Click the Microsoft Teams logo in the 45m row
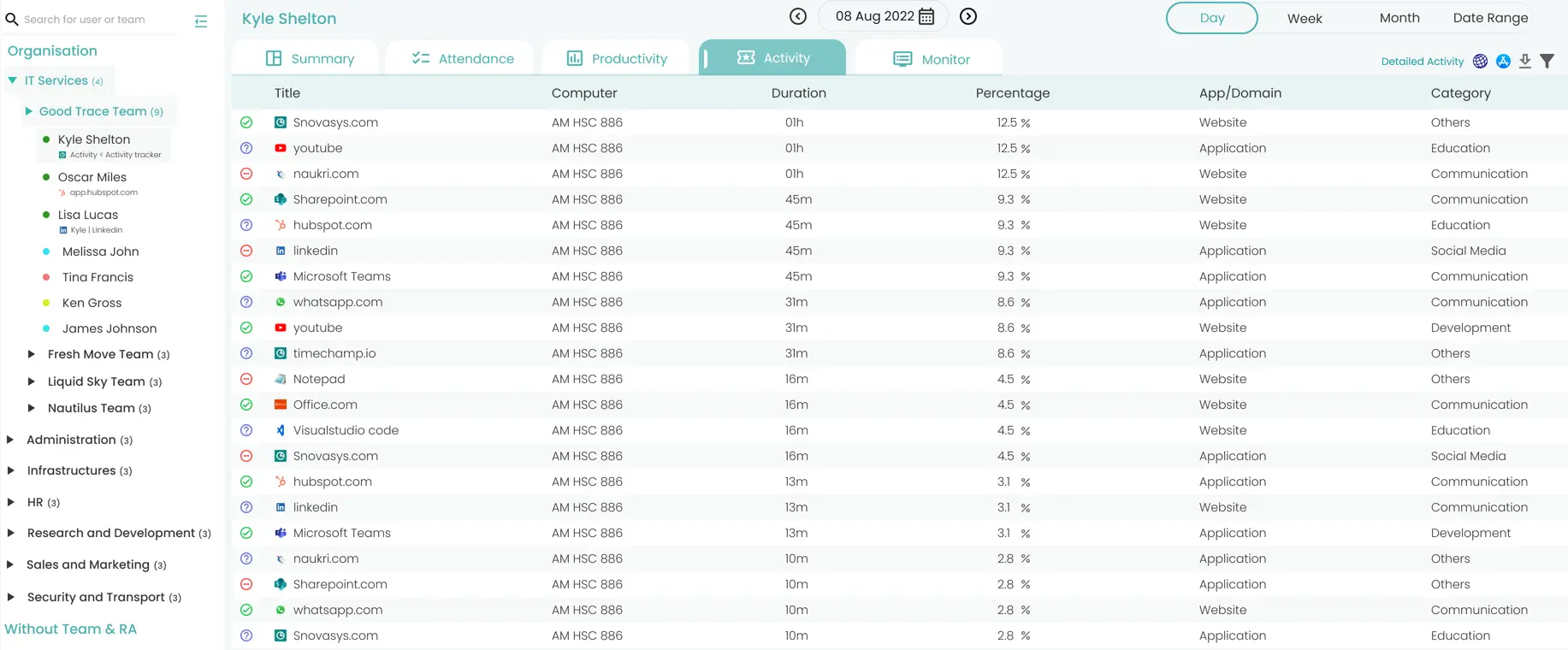This screenshot has height=650, width=1568. click(x=281, y=276)
